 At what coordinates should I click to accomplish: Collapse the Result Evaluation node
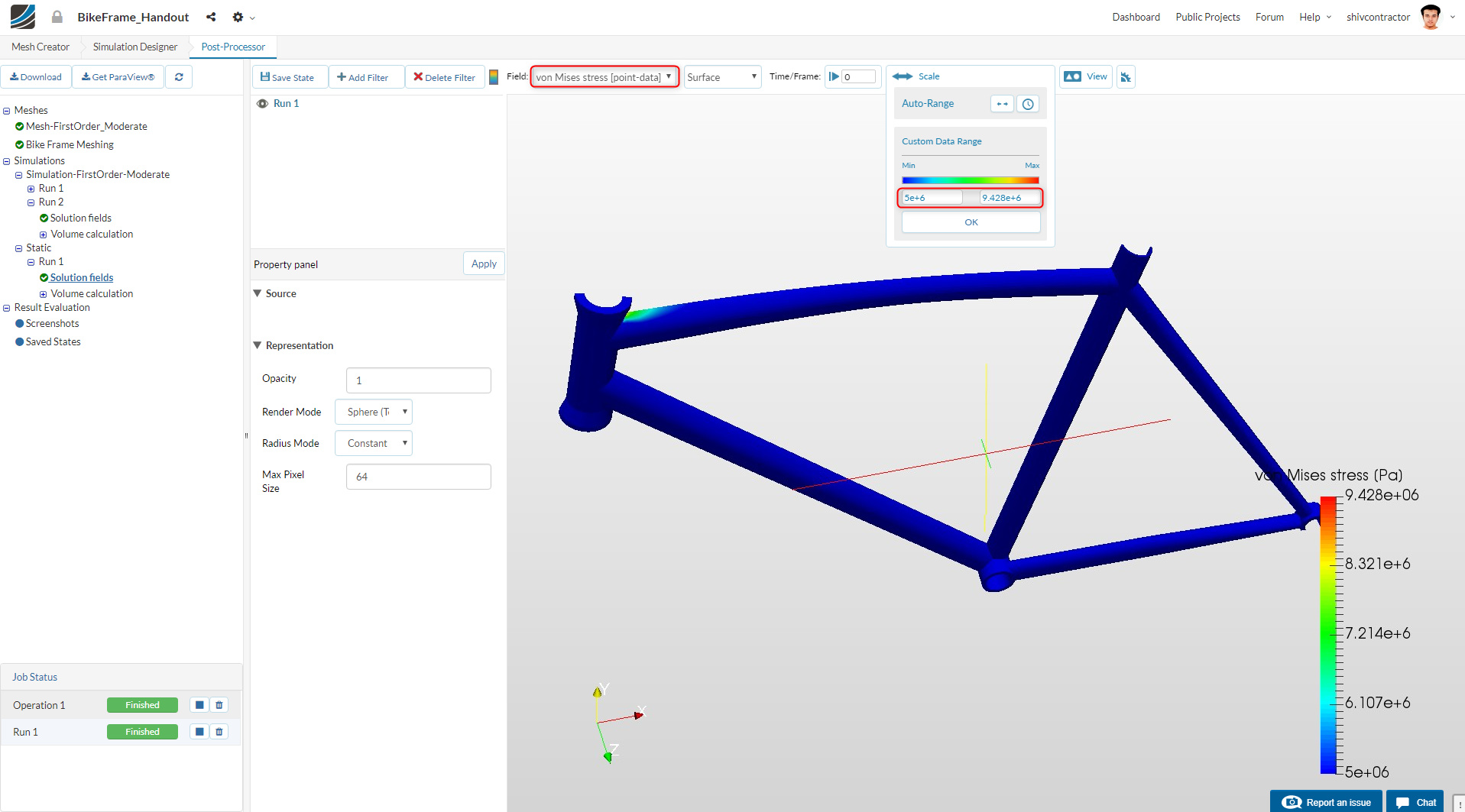pyautogui.click(x=7, y=308)
